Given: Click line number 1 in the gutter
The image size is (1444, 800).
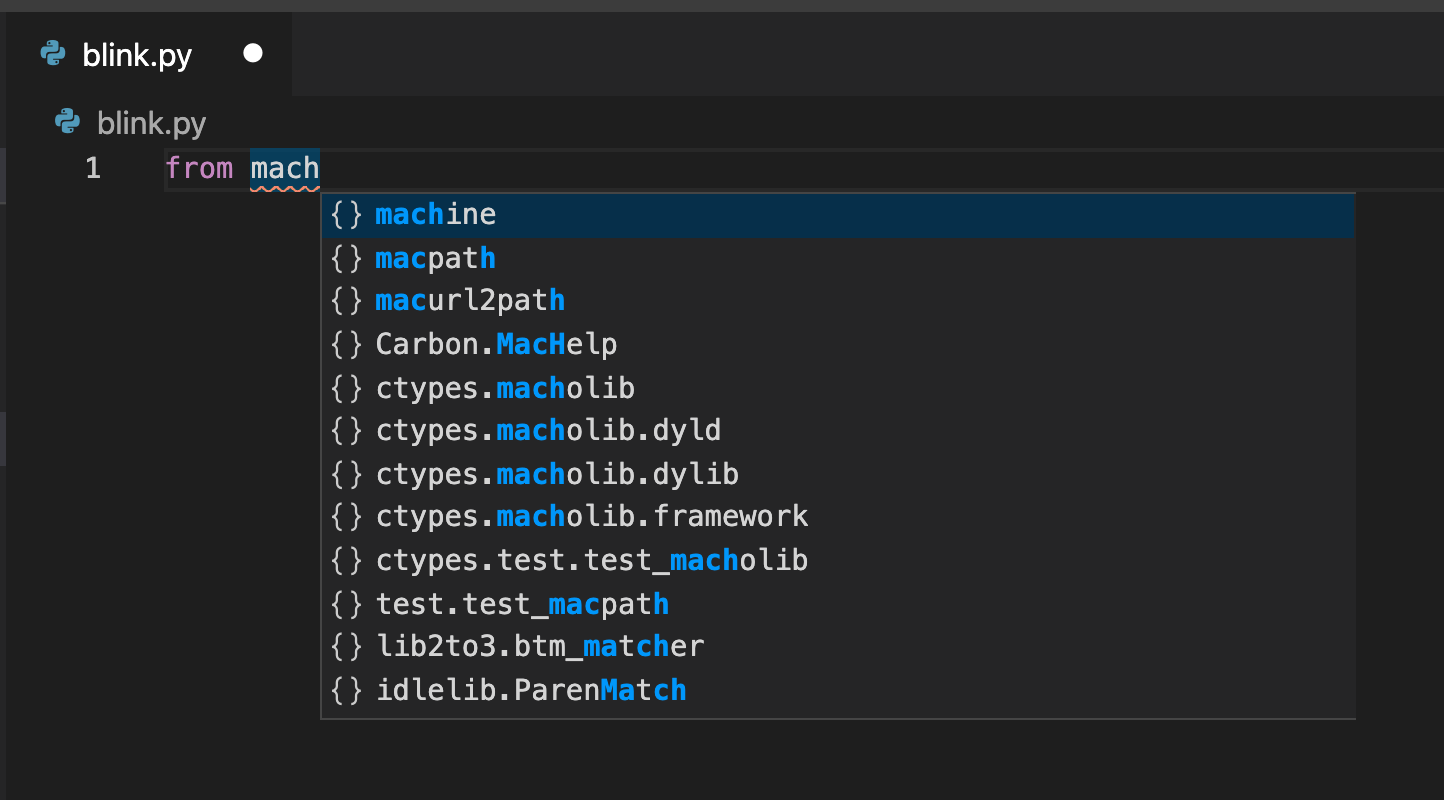Looking at the screenshot, I should (x=93, y=168).
